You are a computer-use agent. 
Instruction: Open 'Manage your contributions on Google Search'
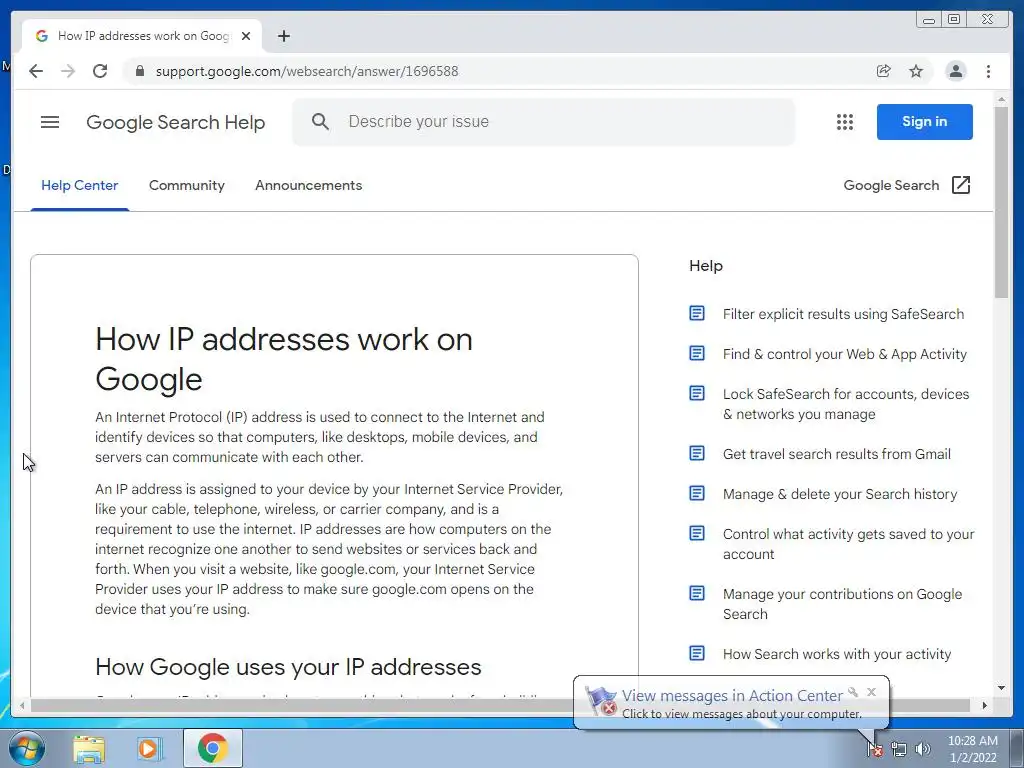click(x=842, y=604)
